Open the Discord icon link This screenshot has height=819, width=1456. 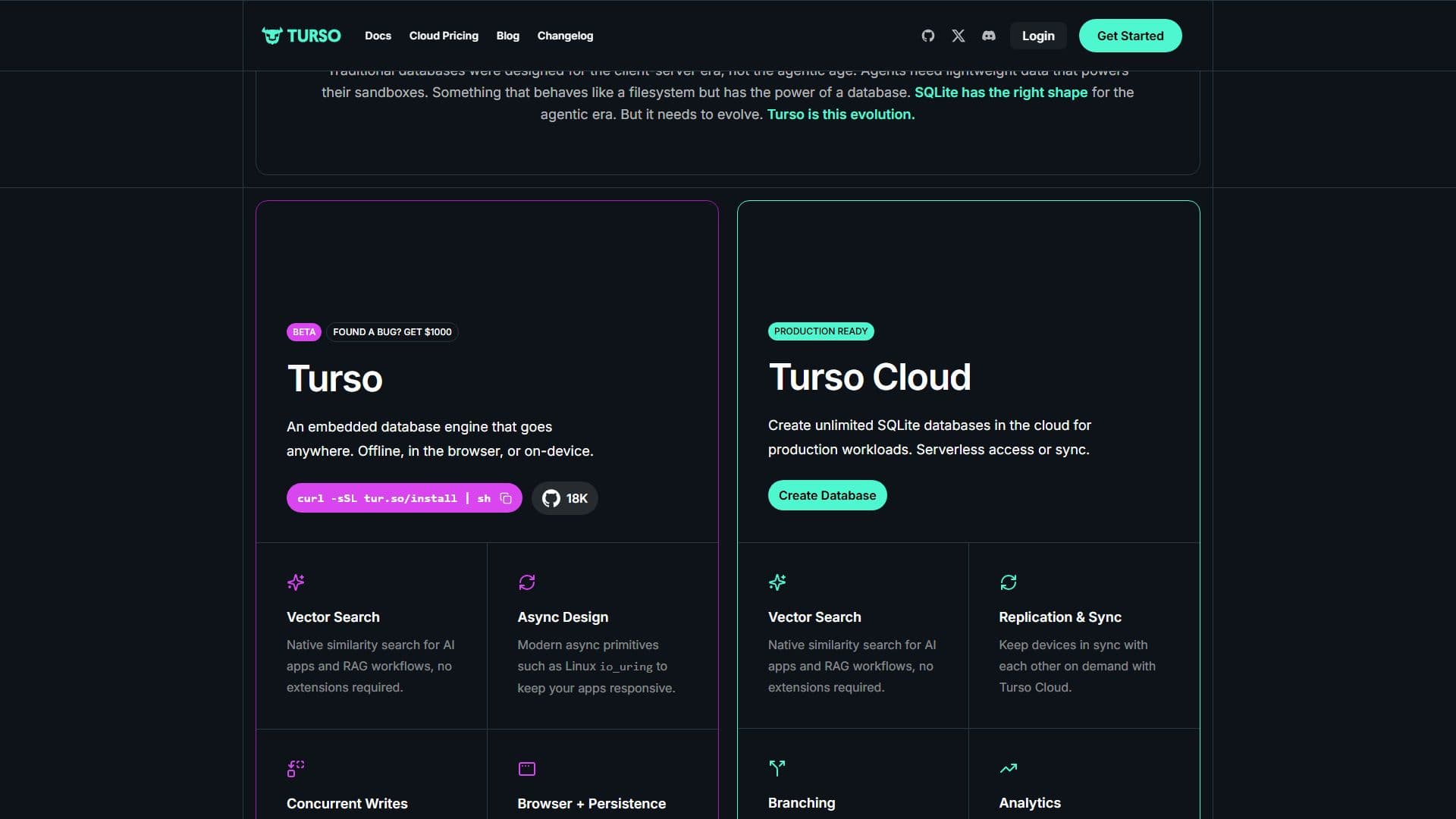[989, 36]
